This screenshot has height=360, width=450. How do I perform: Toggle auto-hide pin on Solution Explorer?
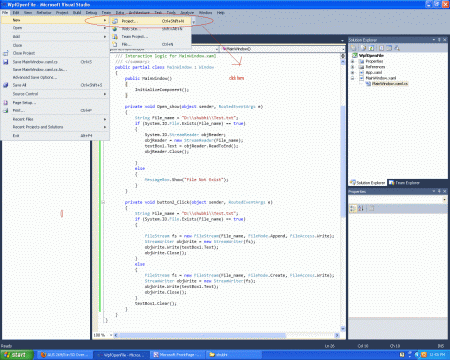[x=439, y=40]
